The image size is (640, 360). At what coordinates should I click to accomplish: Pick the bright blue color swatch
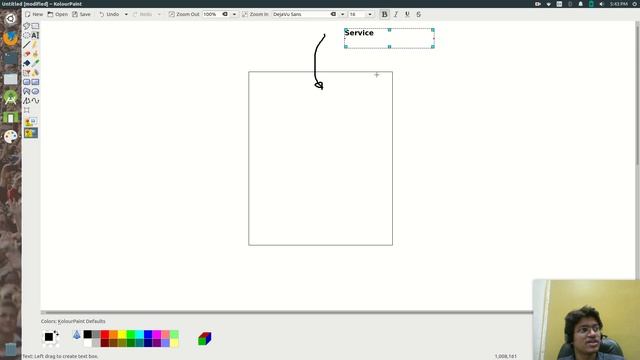148,335
